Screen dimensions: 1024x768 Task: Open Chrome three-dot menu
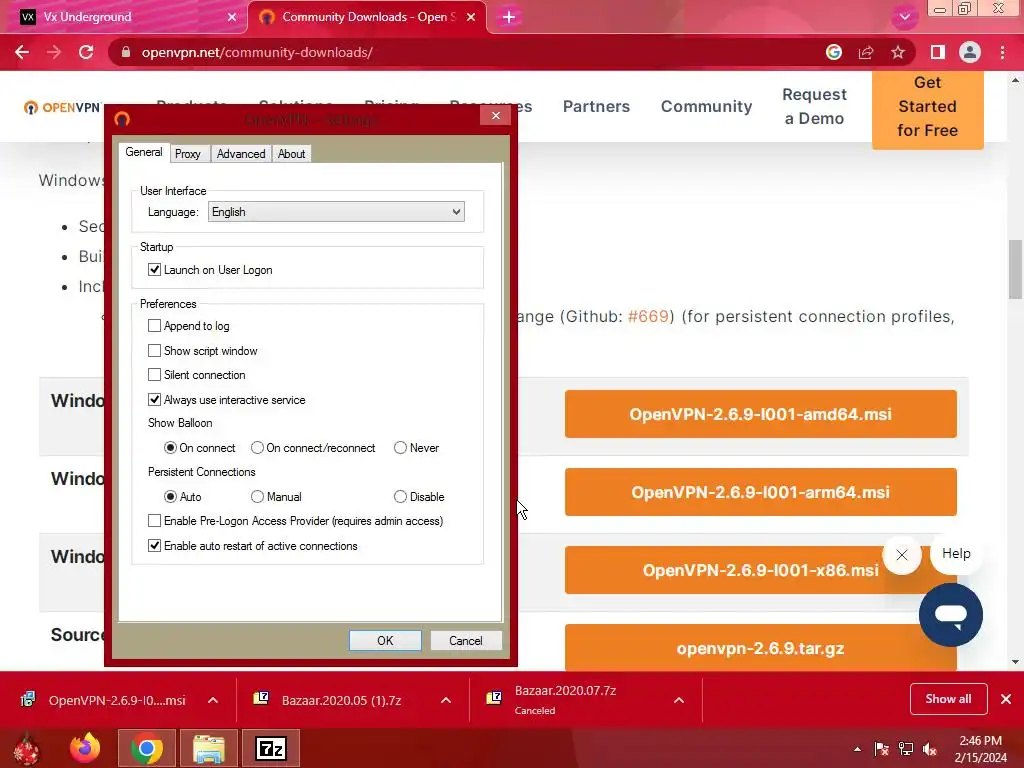1002,52
